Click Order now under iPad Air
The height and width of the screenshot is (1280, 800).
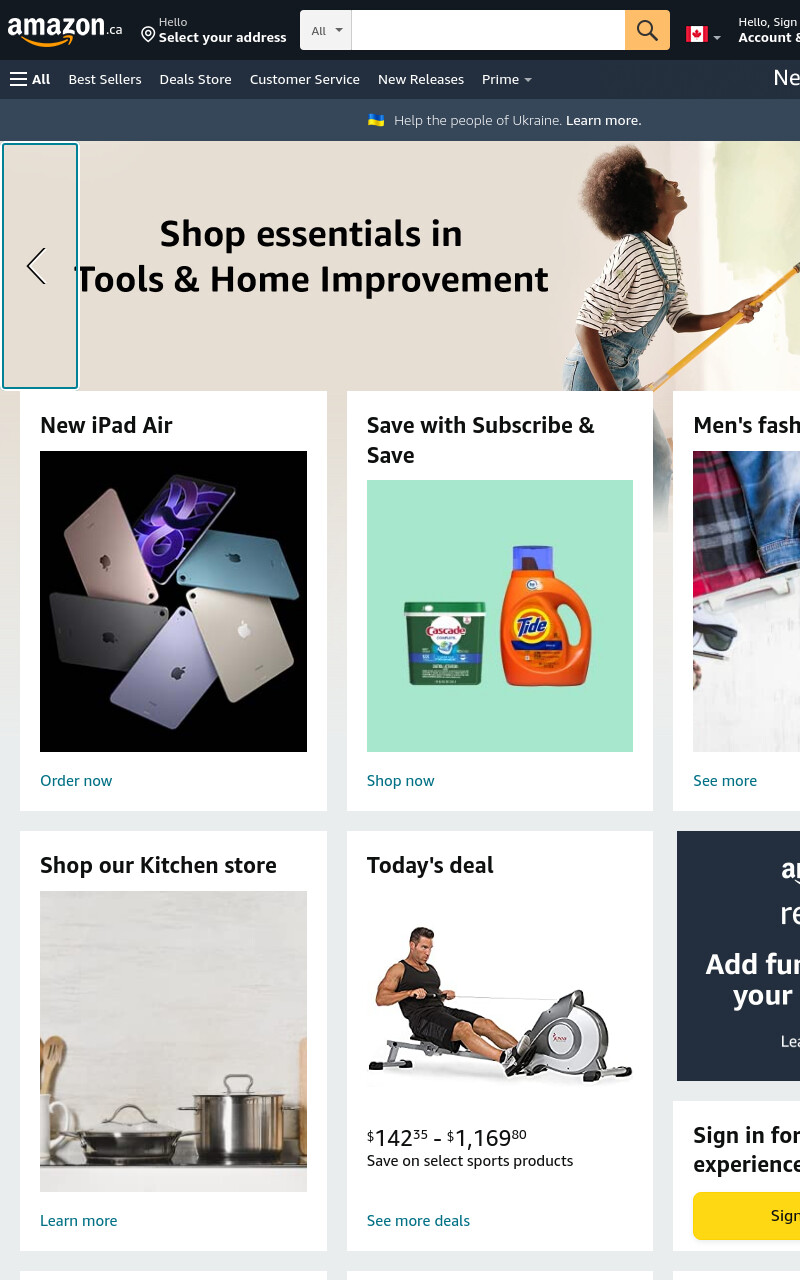[76, 781]
